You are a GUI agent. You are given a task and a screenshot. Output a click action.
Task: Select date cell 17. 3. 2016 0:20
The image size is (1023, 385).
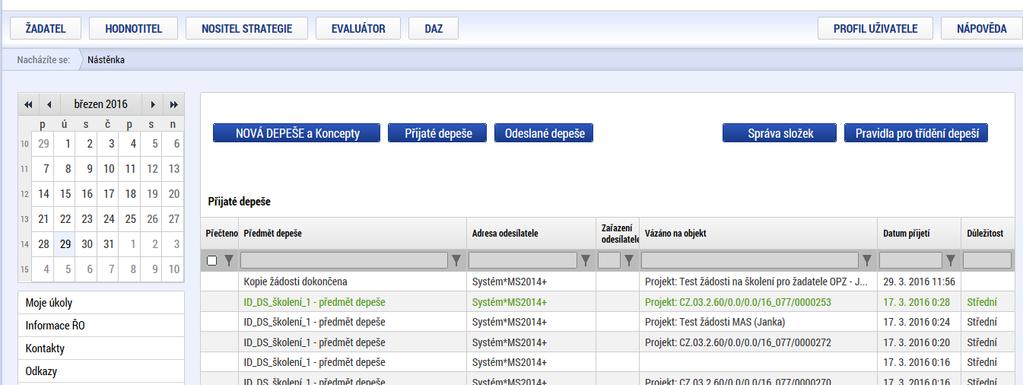pyautogui.click(x=919, y=343)
